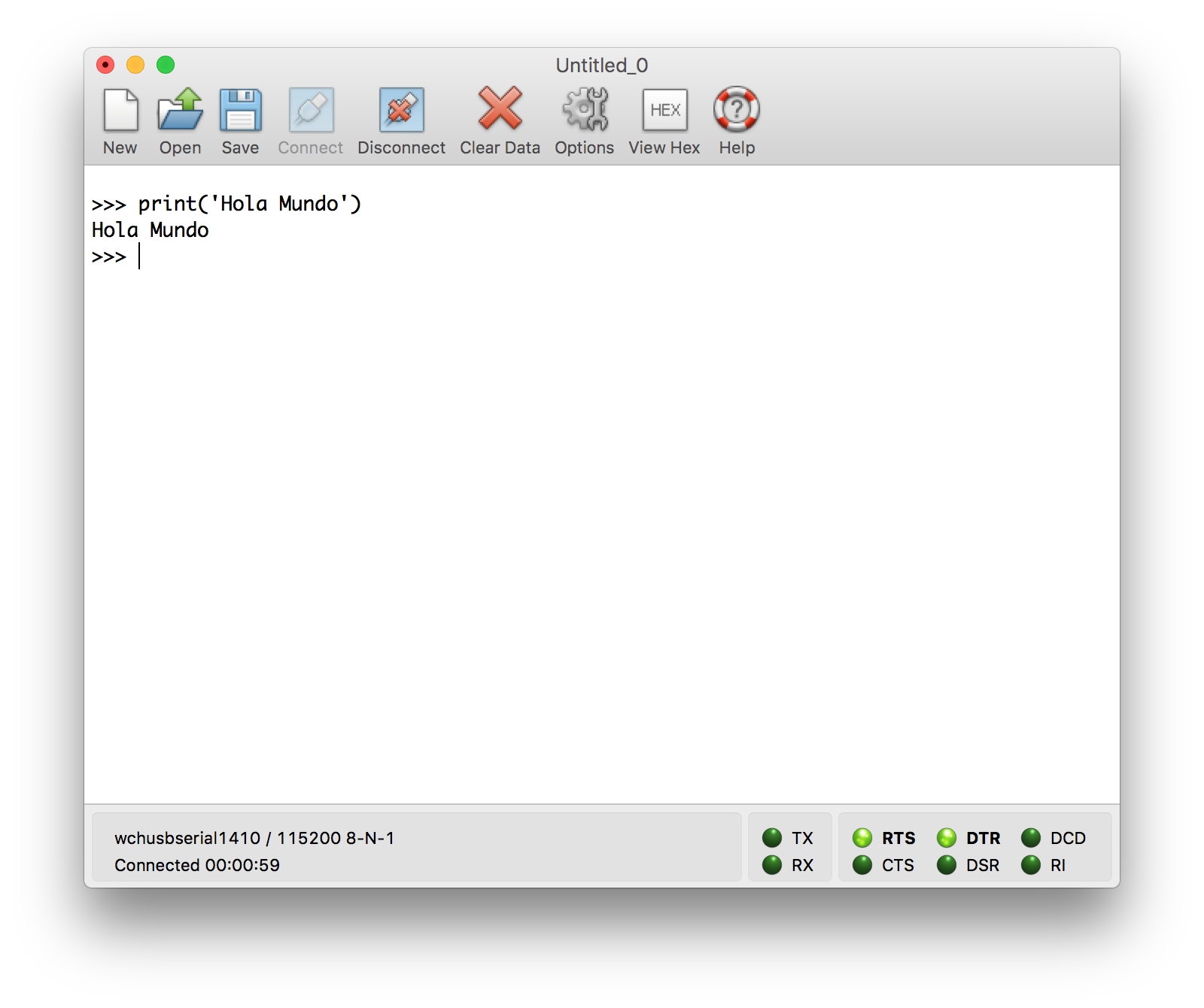Click the CTS status LED
The width and height of the screenshot is (1204, 1008).
[x=862, y=865]
